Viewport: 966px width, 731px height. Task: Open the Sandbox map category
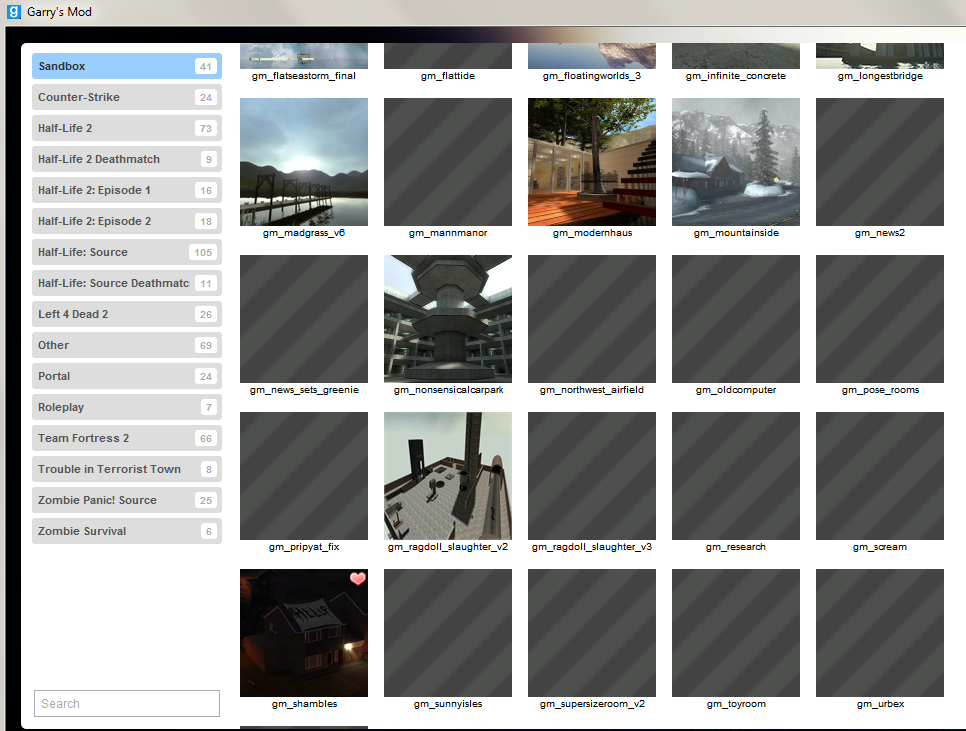[127, 66]
